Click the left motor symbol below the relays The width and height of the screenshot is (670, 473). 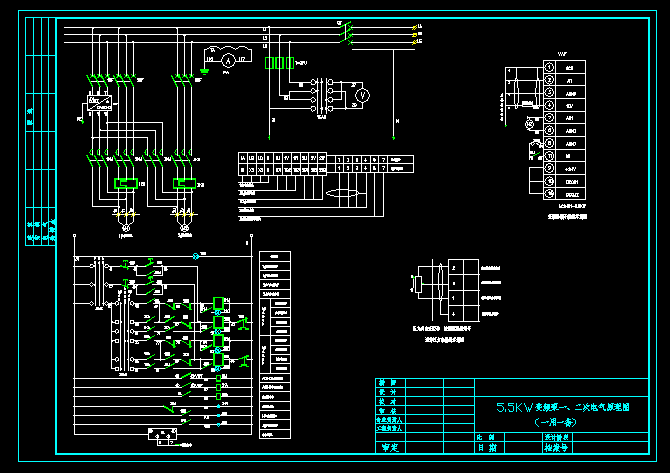127,229
